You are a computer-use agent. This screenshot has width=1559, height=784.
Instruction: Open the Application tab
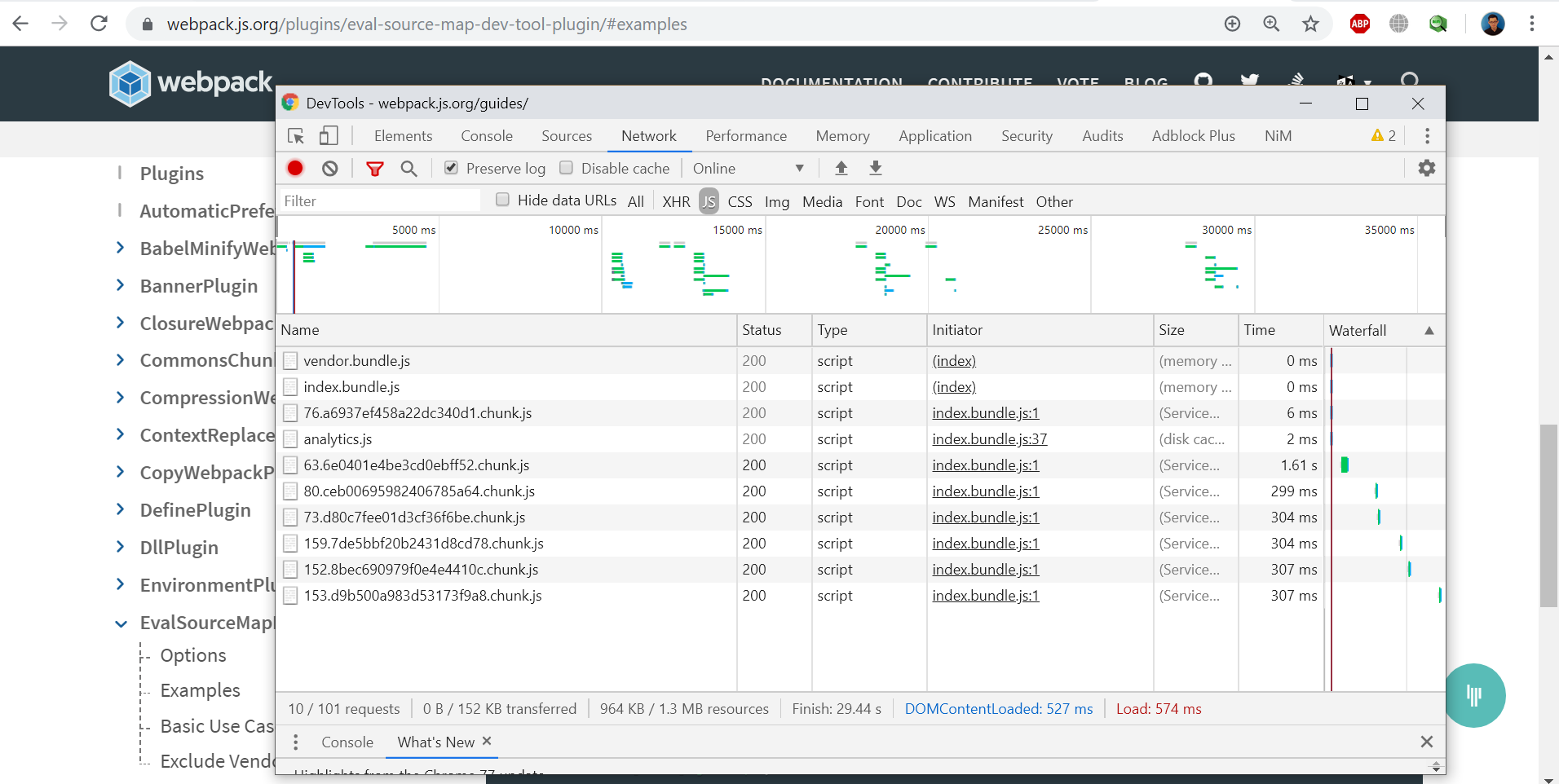pyautogui.click(x=935, y=136)
